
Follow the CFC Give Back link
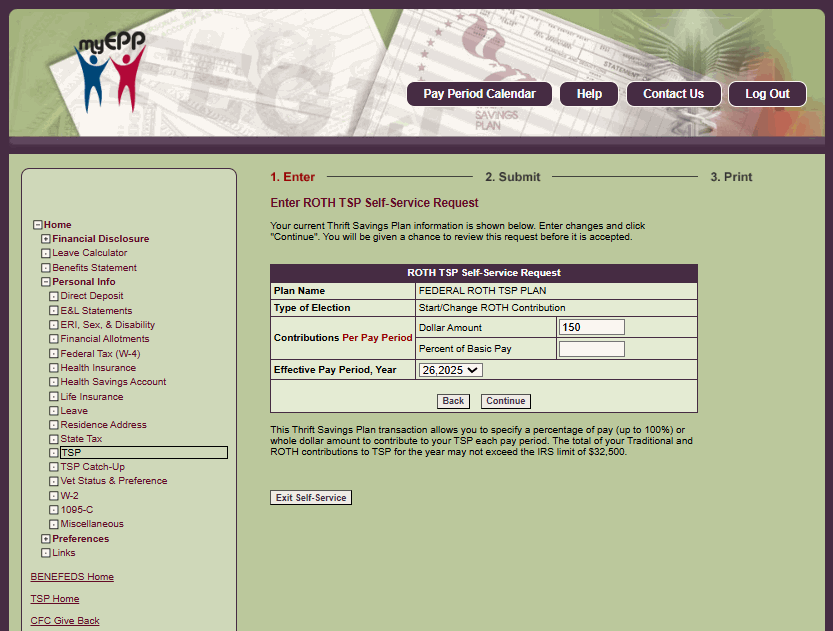tap(65, 620)
